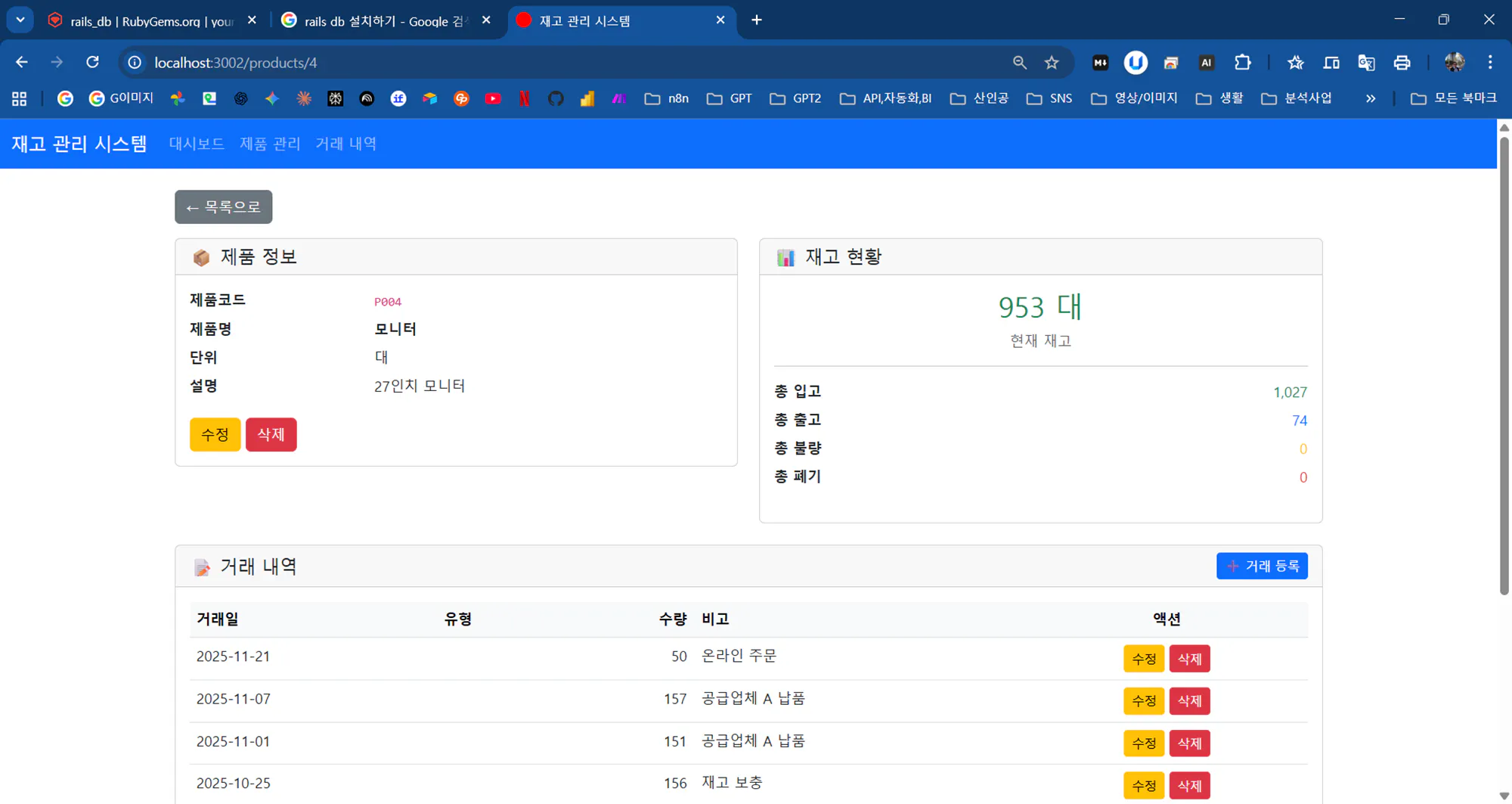1512x804 pixels.
Task: Expand the hidden bookmarks overflow chevron
Action: click(x=1371, y=98)
